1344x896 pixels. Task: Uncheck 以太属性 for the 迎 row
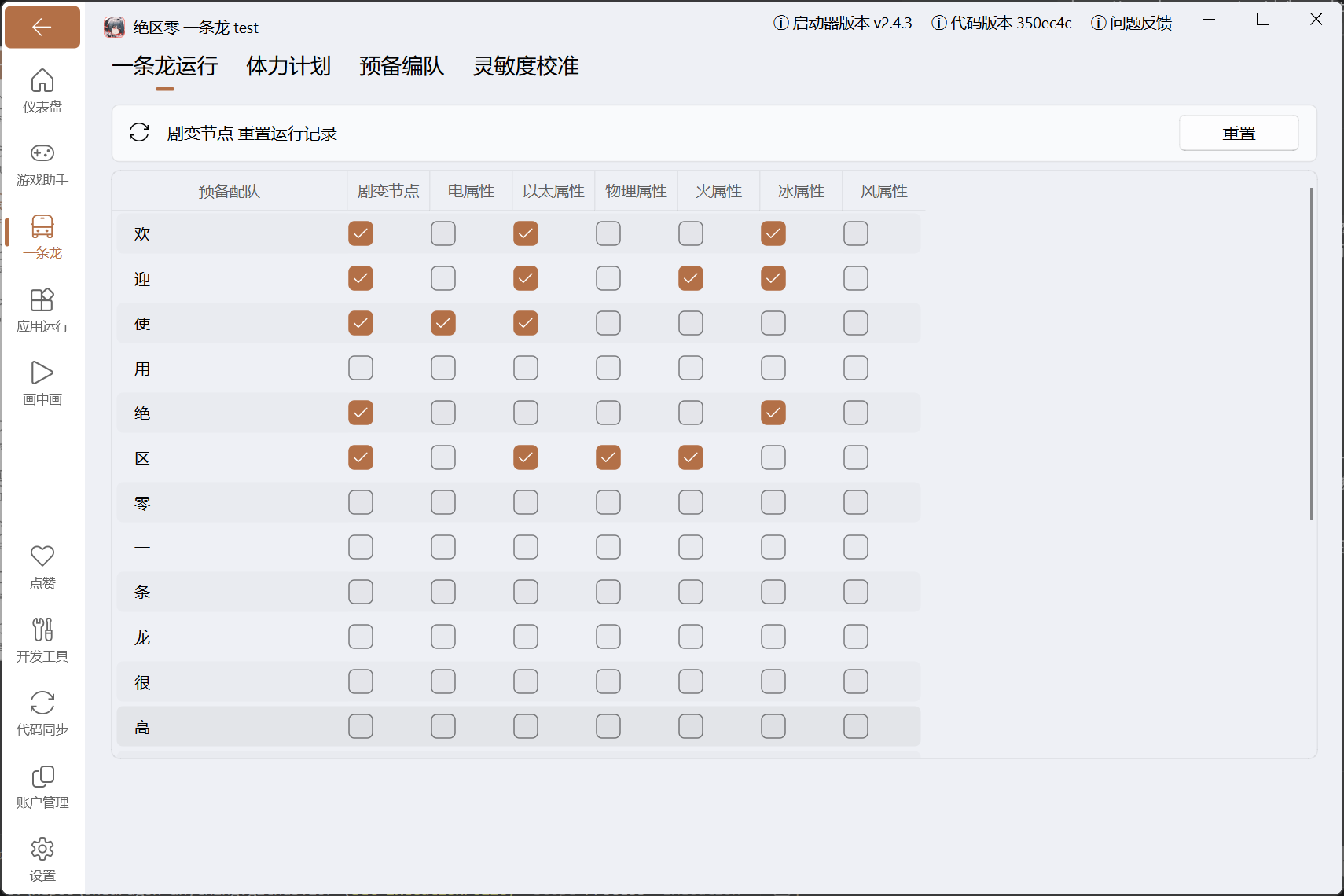[526, 278]
